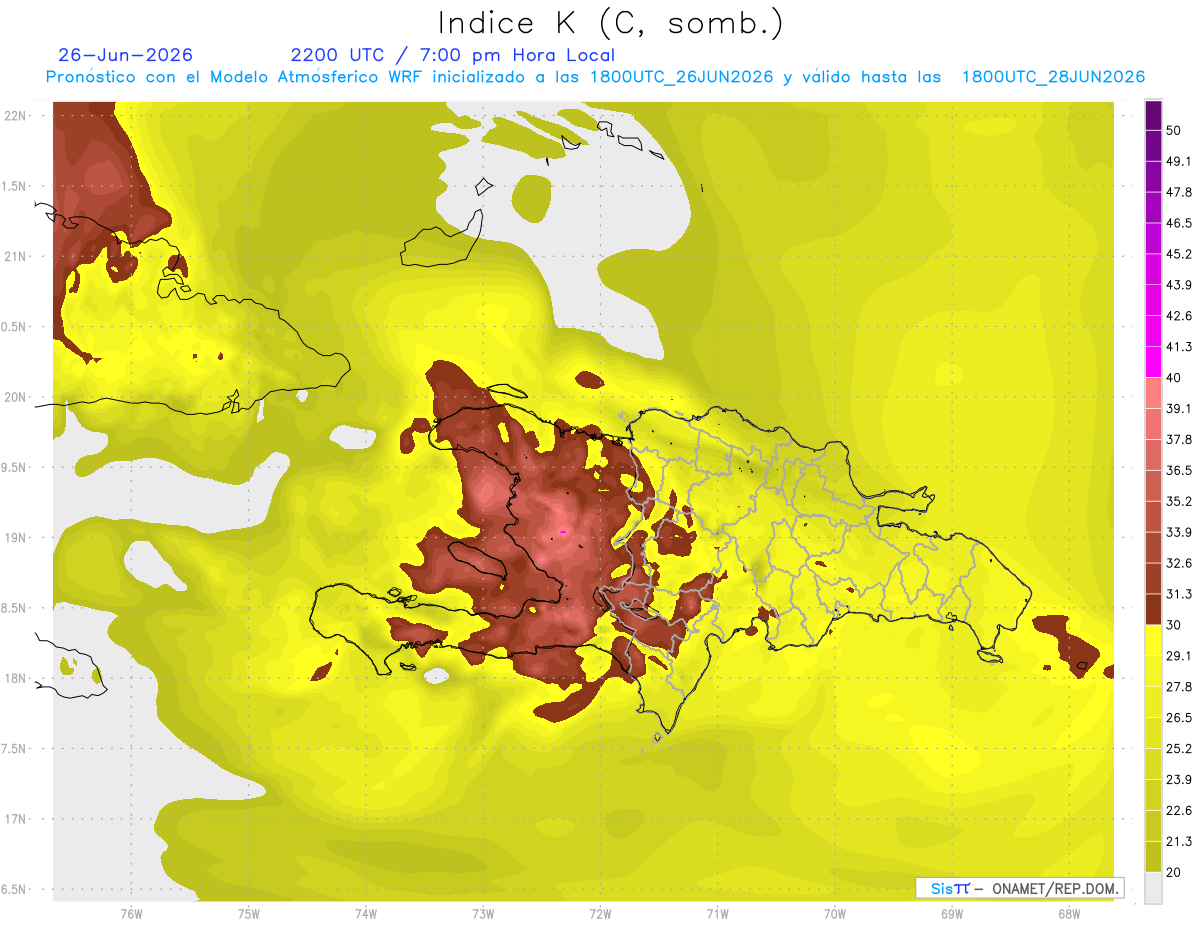
Task: Click the "43.9" color scale value
Action: 1179,285
